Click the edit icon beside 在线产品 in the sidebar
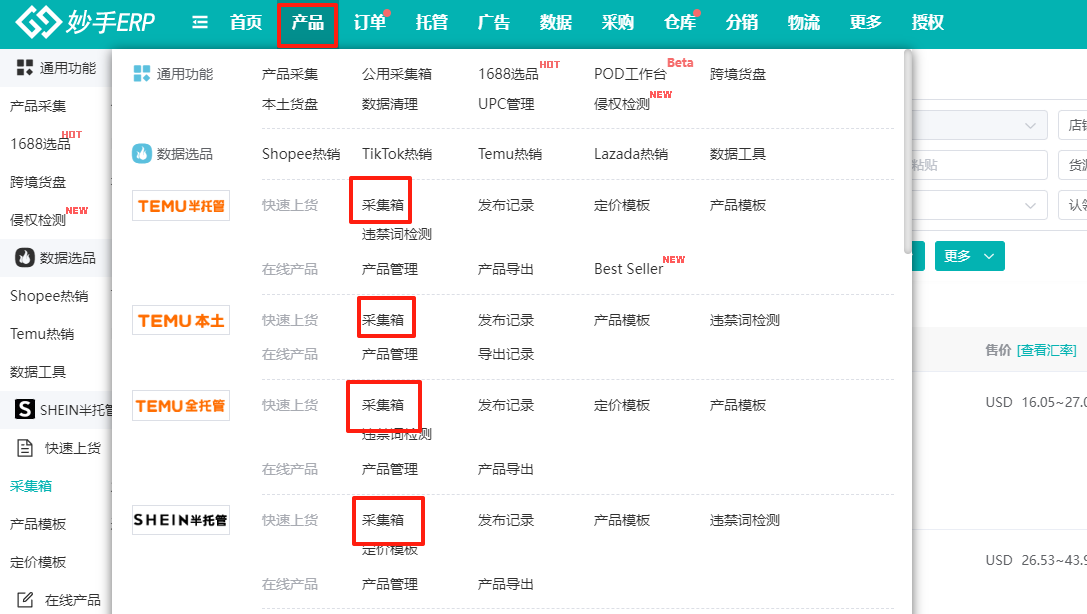This screenshot has height=614, width=1087. point(26,600)
